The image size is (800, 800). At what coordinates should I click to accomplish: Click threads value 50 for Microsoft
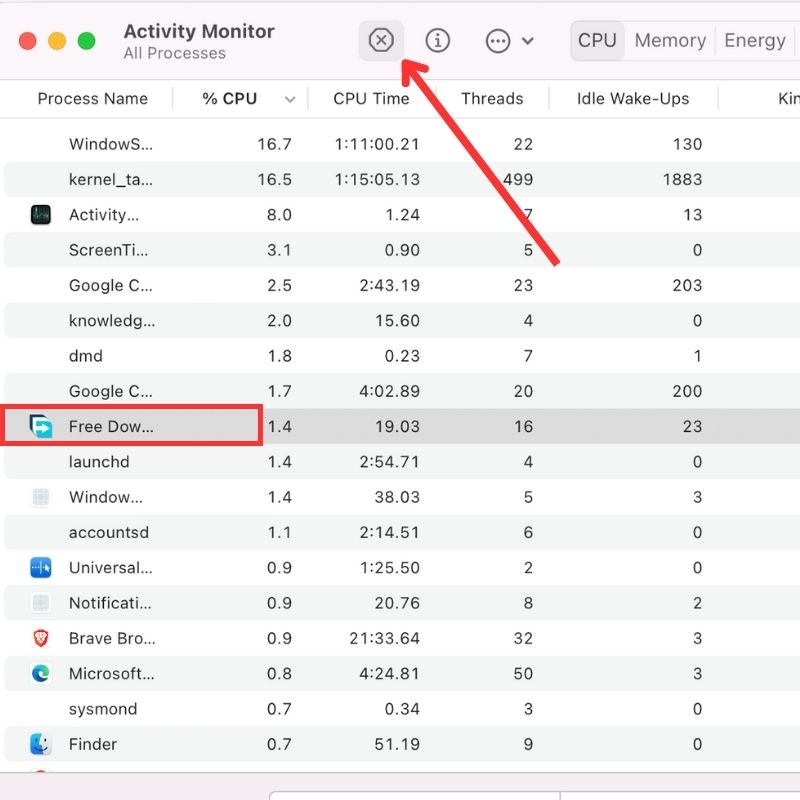(x=523, y=673)
